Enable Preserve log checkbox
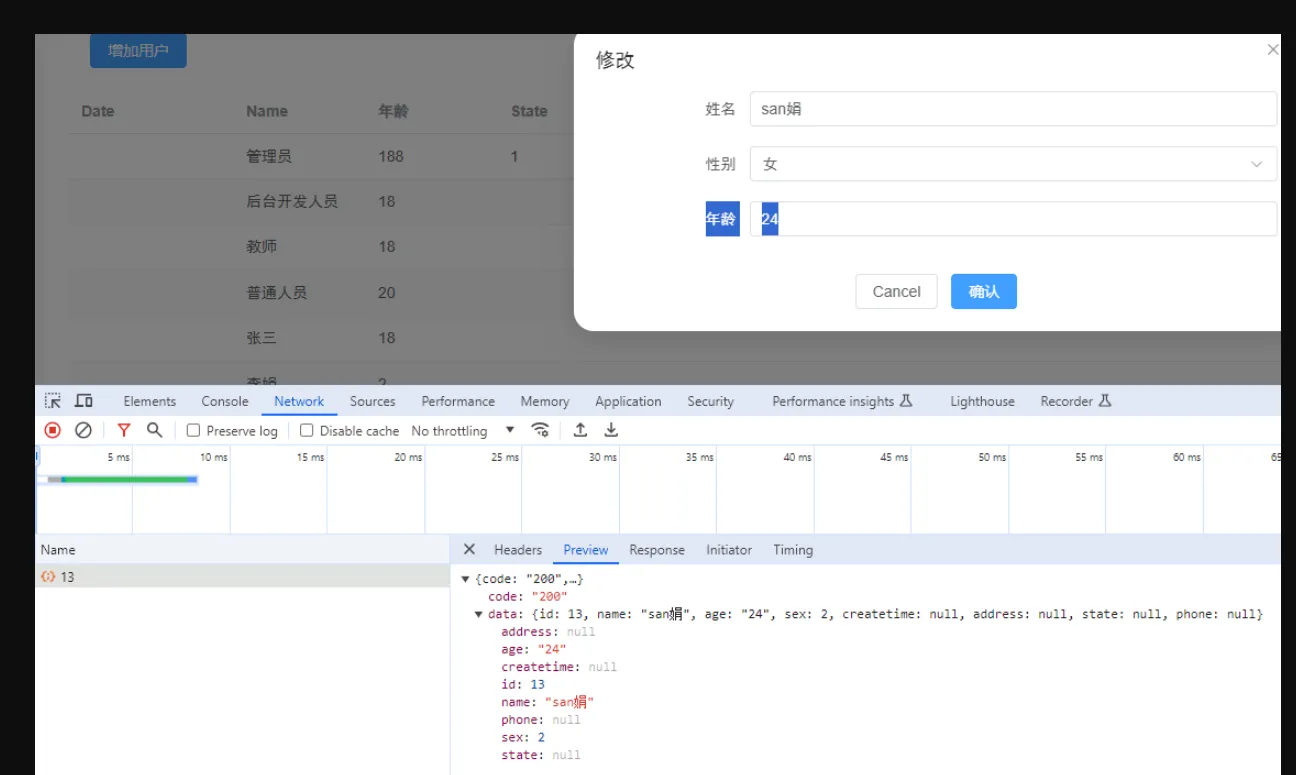The image size is (1296, 775). click(x=194, y=430)
